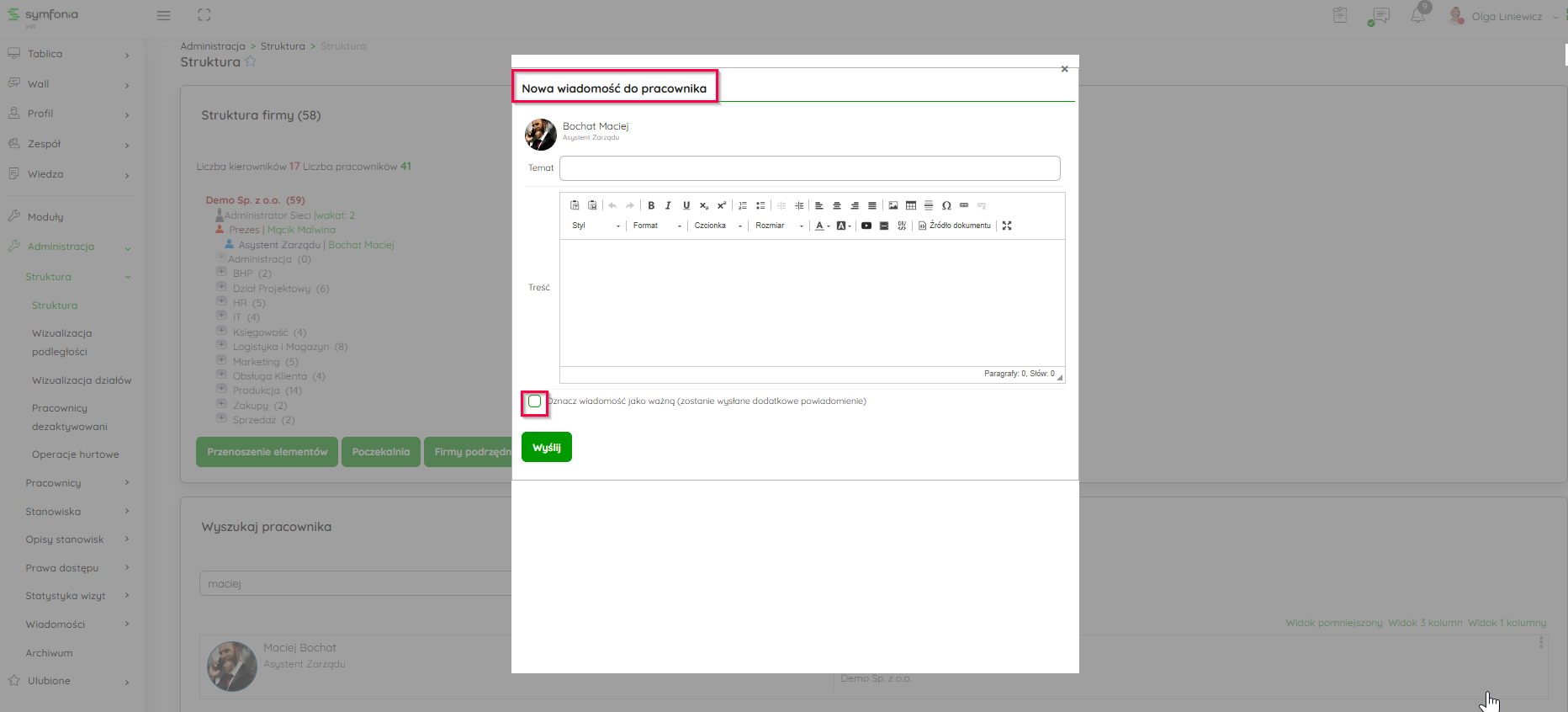This screenshot has height=712, width=1568.
Task: Toggle bold formatting in the editor
Action: pyautogui.click(x=651, y=205)
